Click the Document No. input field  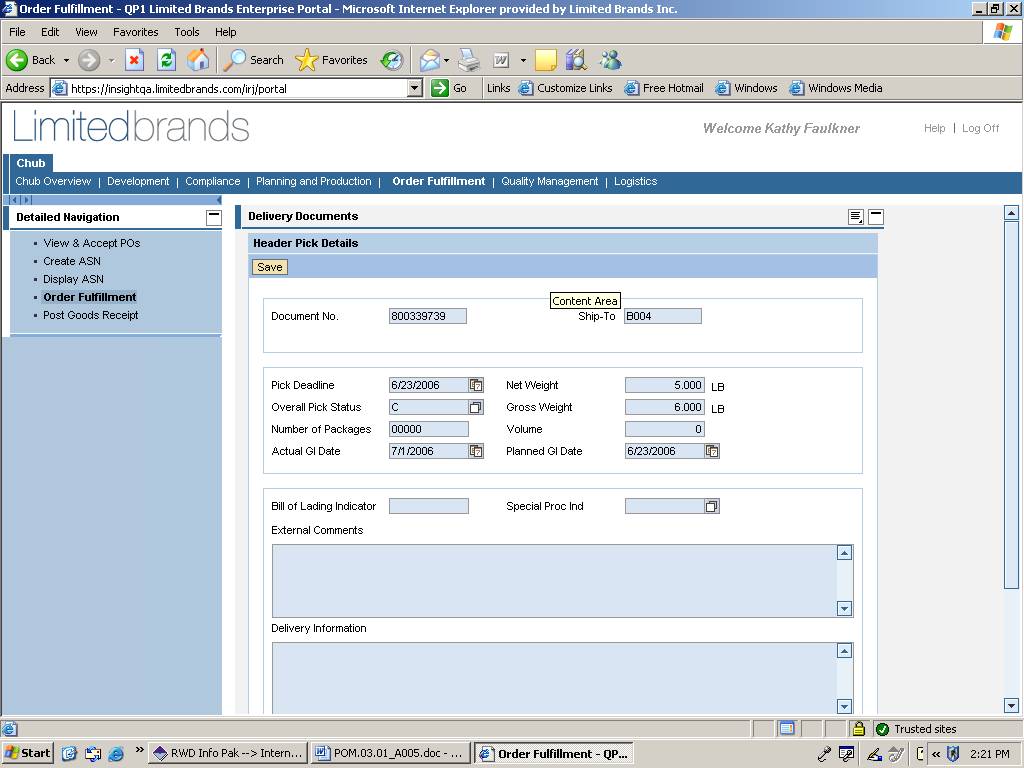pyautogui.click(x=428, y=316)
